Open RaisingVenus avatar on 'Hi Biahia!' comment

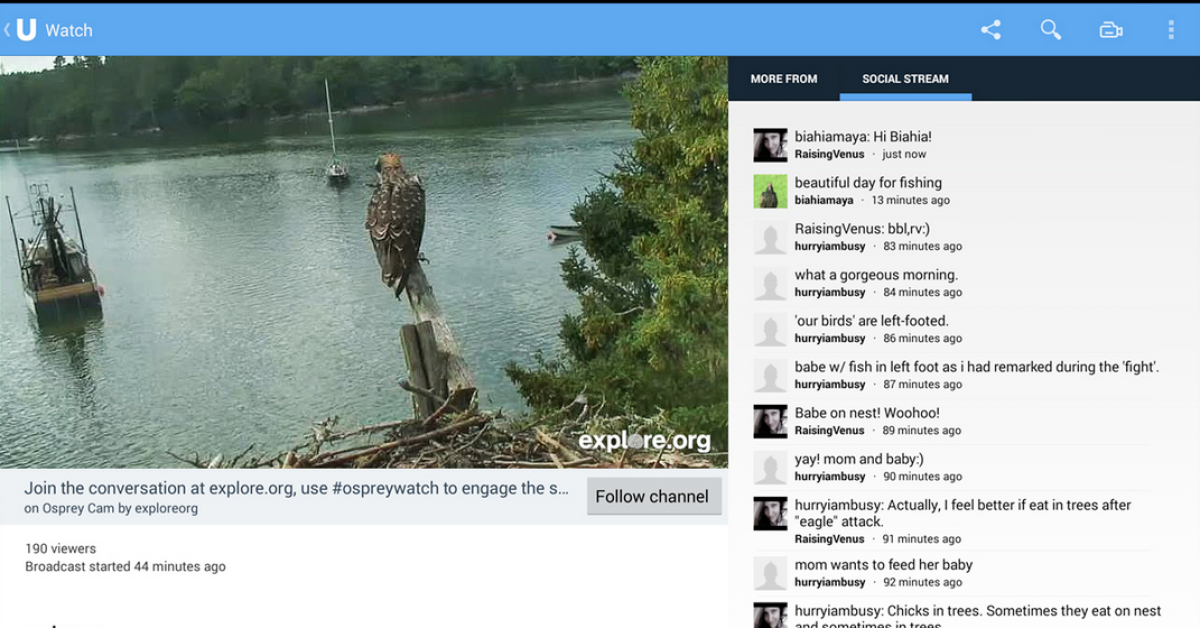coord(770,145)
